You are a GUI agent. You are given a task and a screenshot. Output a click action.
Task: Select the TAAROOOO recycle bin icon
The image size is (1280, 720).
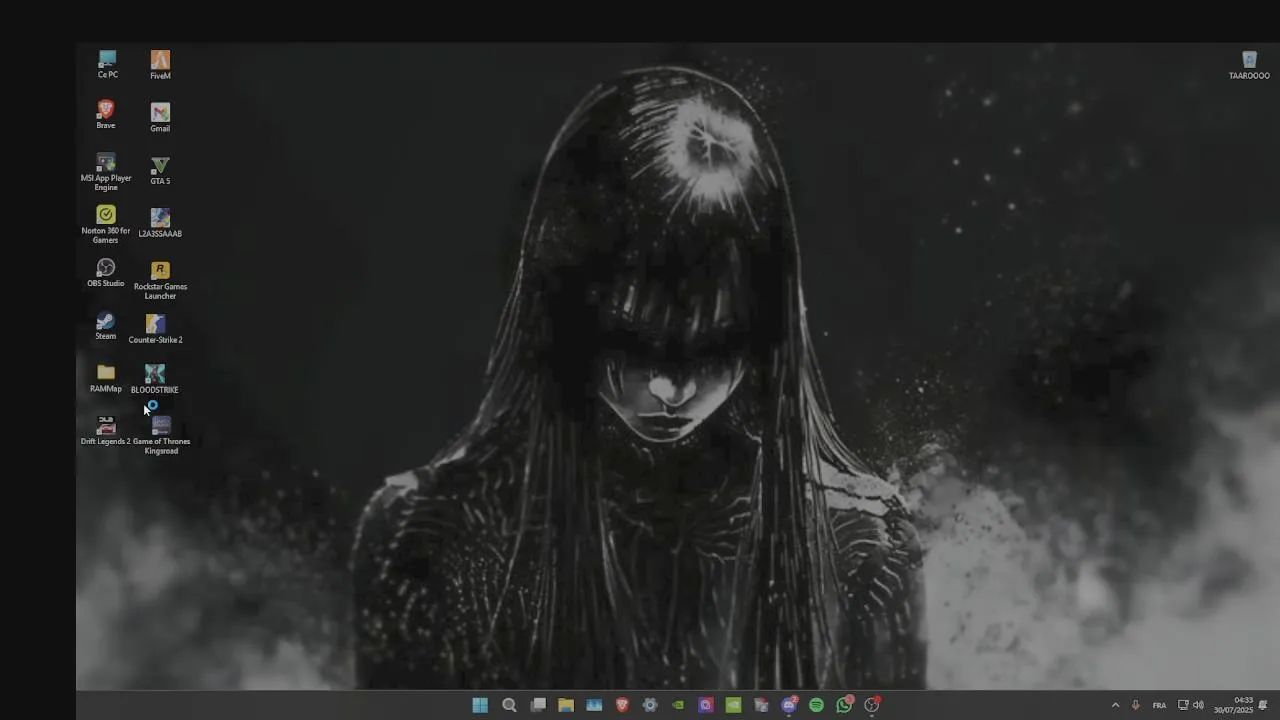click(x=1249, y=66)
